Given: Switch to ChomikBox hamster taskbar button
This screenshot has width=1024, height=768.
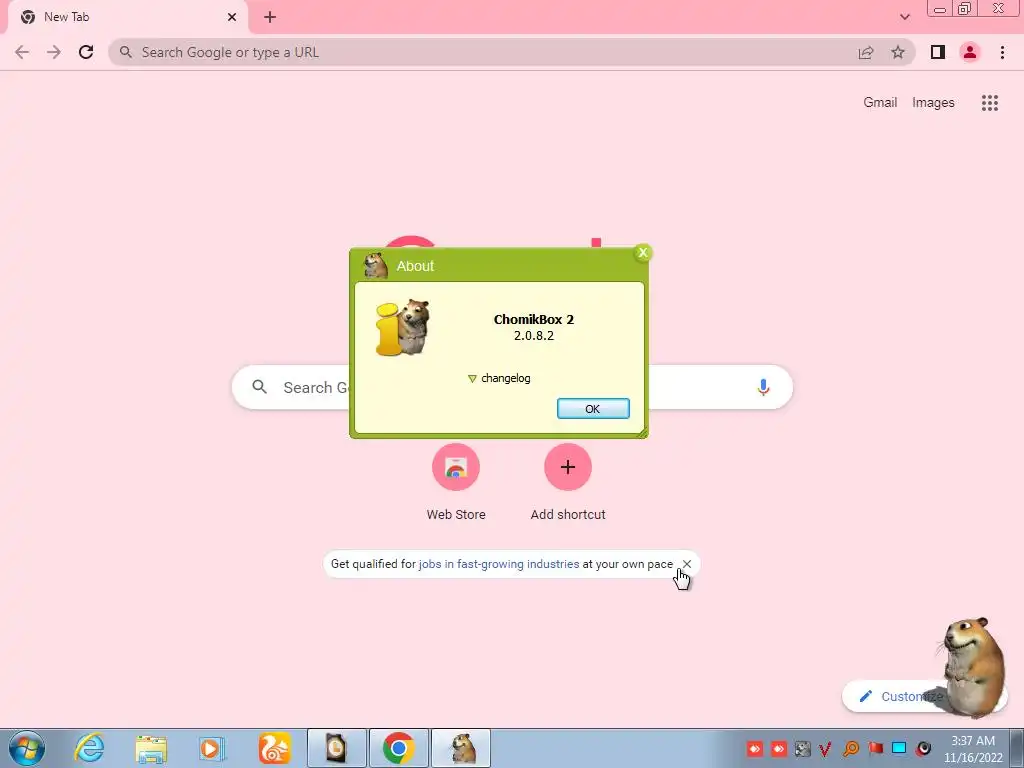Looking at the screenshot, I should pyautogui.click(x=461, y=748).
